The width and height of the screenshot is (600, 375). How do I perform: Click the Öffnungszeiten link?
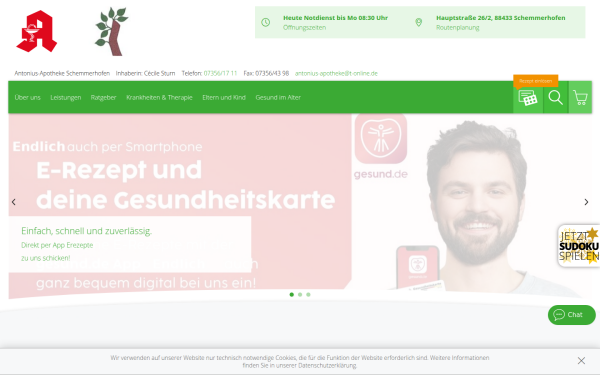[305, 28]
